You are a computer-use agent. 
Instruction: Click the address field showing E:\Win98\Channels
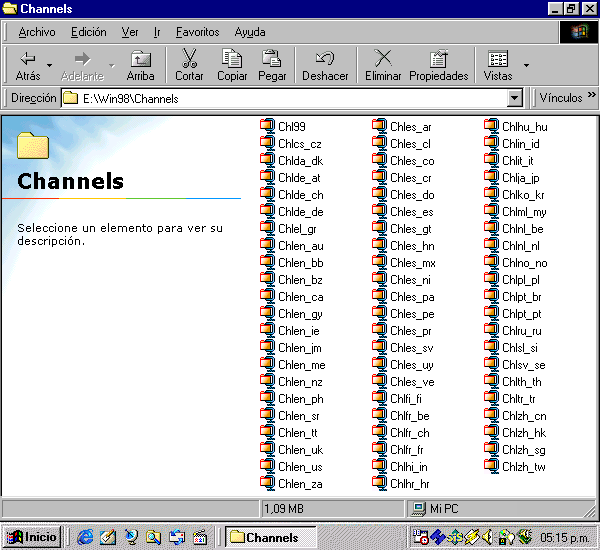click(x=284, y=98)
